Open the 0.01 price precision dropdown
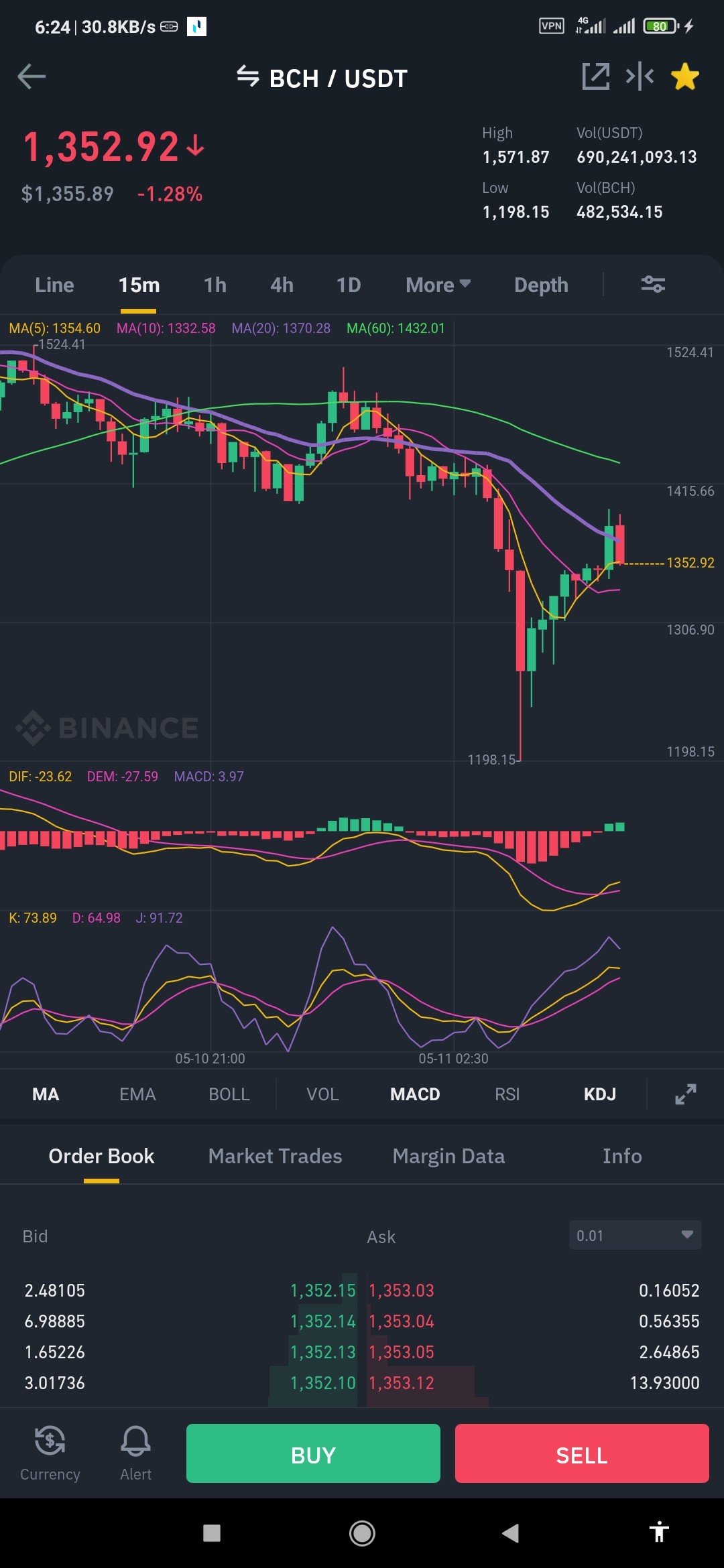This screenshot has width=724, height=1568. pos(635,1235)
